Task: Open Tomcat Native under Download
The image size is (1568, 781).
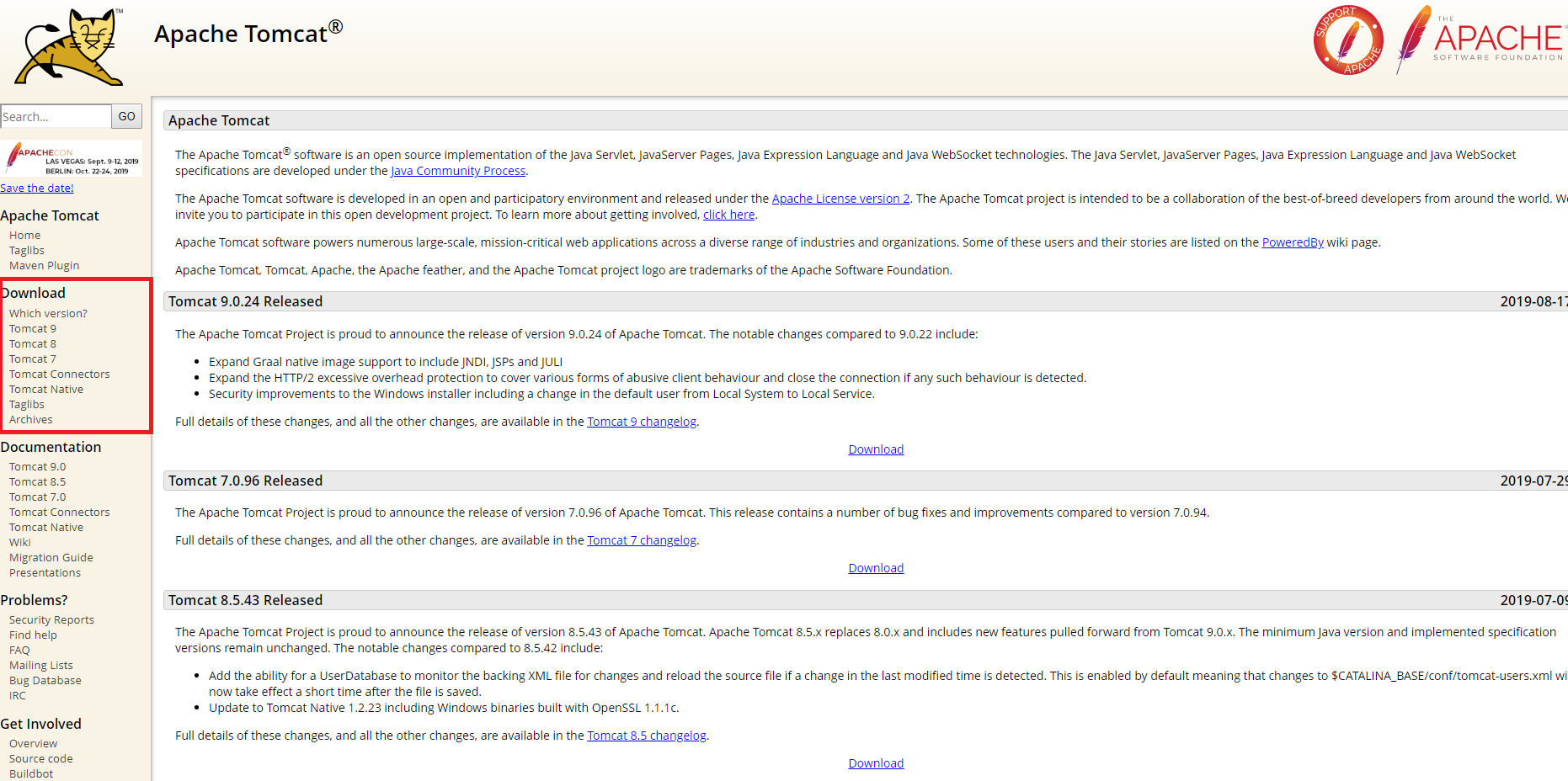Action: (x=46, y=389)
